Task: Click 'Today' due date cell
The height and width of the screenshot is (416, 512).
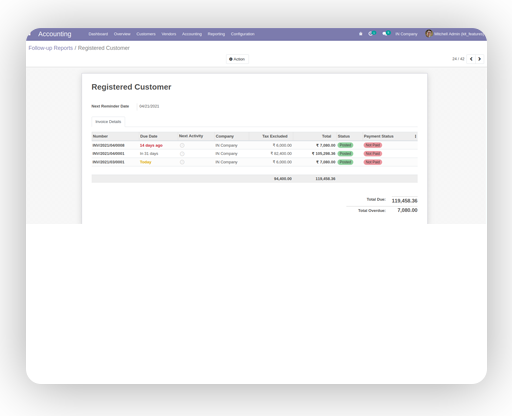Action: [145, 162]
